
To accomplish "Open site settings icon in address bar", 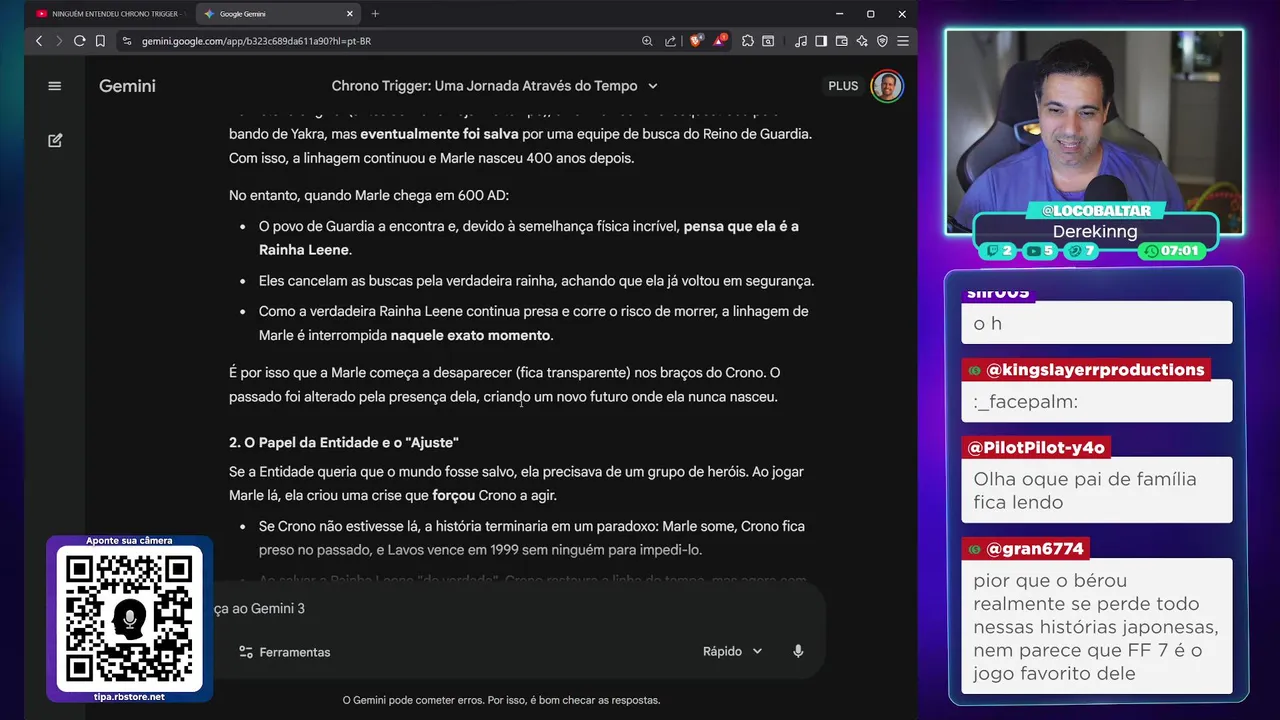I will click(126, 41).
